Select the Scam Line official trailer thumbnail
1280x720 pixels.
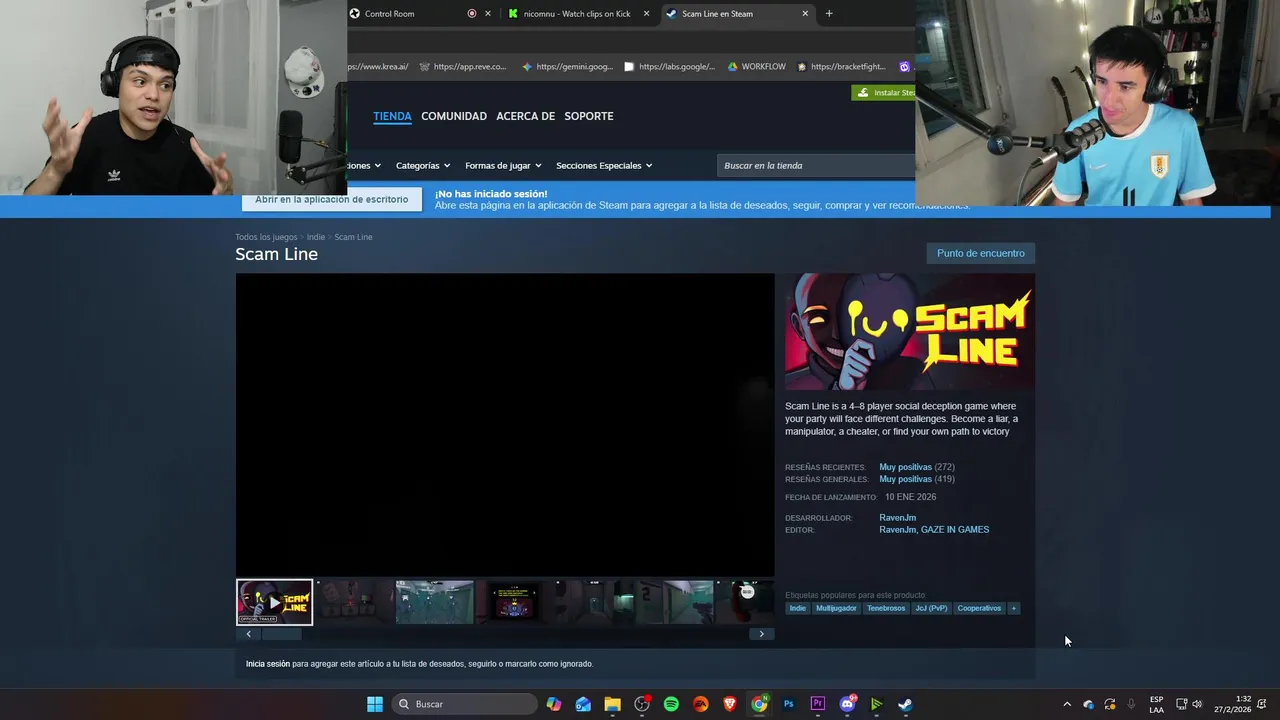(x=274, y=602)
